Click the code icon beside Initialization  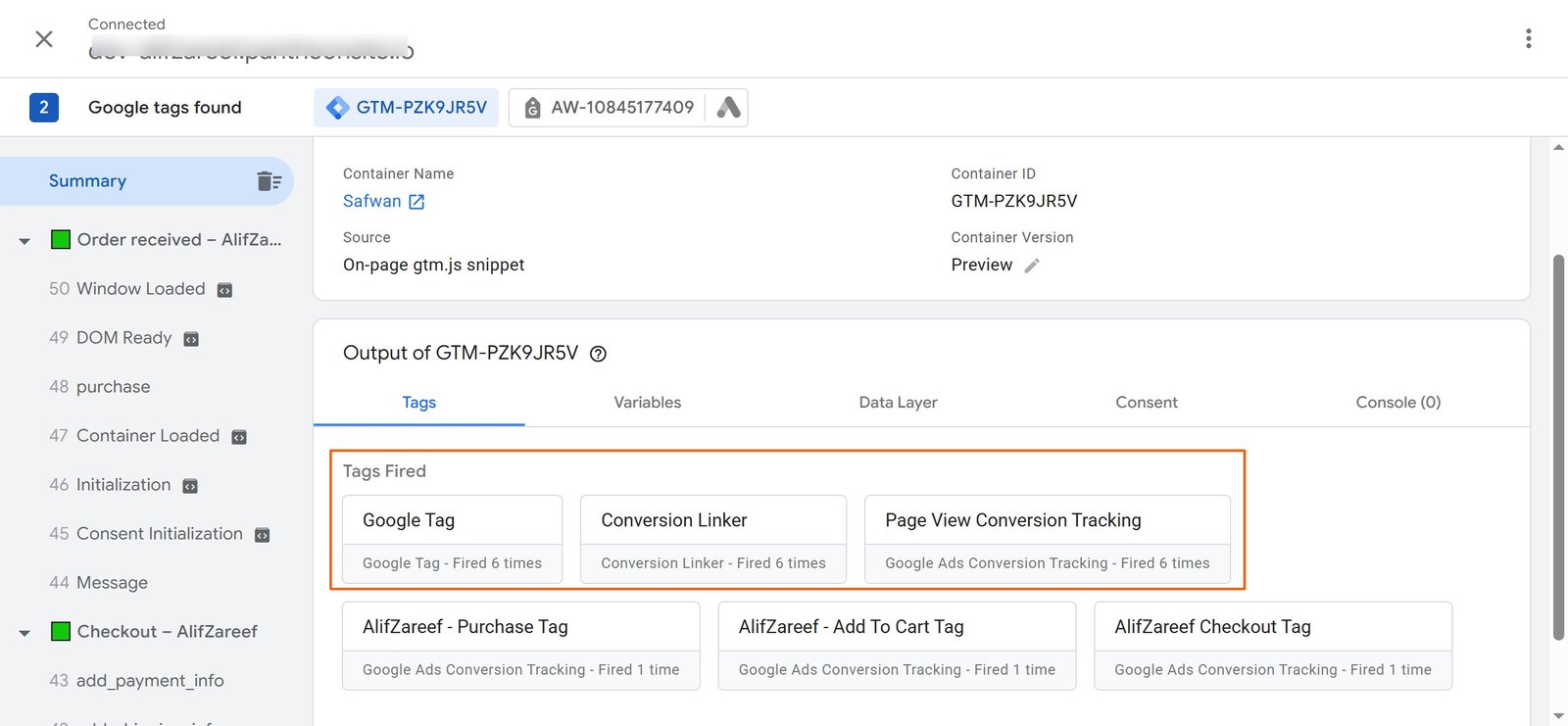click(190, 486)
